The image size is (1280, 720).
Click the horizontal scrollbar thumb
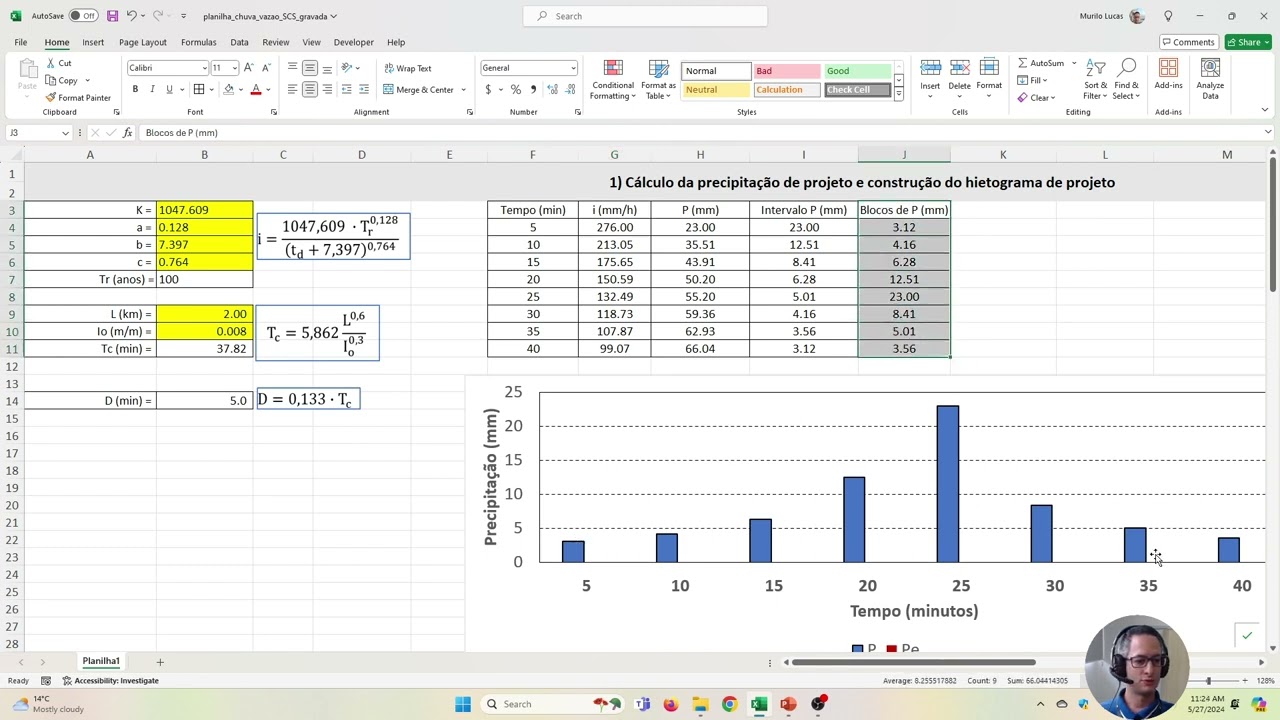915,662
